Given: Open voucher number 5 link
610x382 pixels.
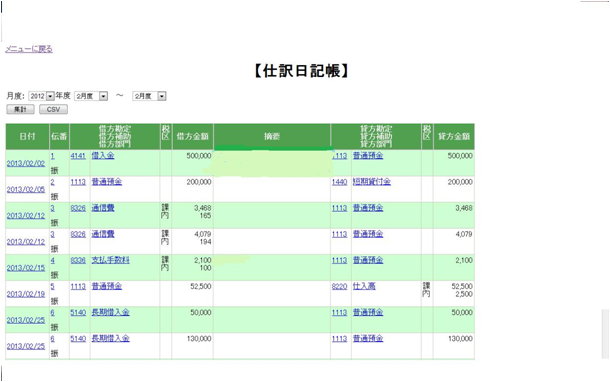Looking at the screenshot, I should pos(53,286).
